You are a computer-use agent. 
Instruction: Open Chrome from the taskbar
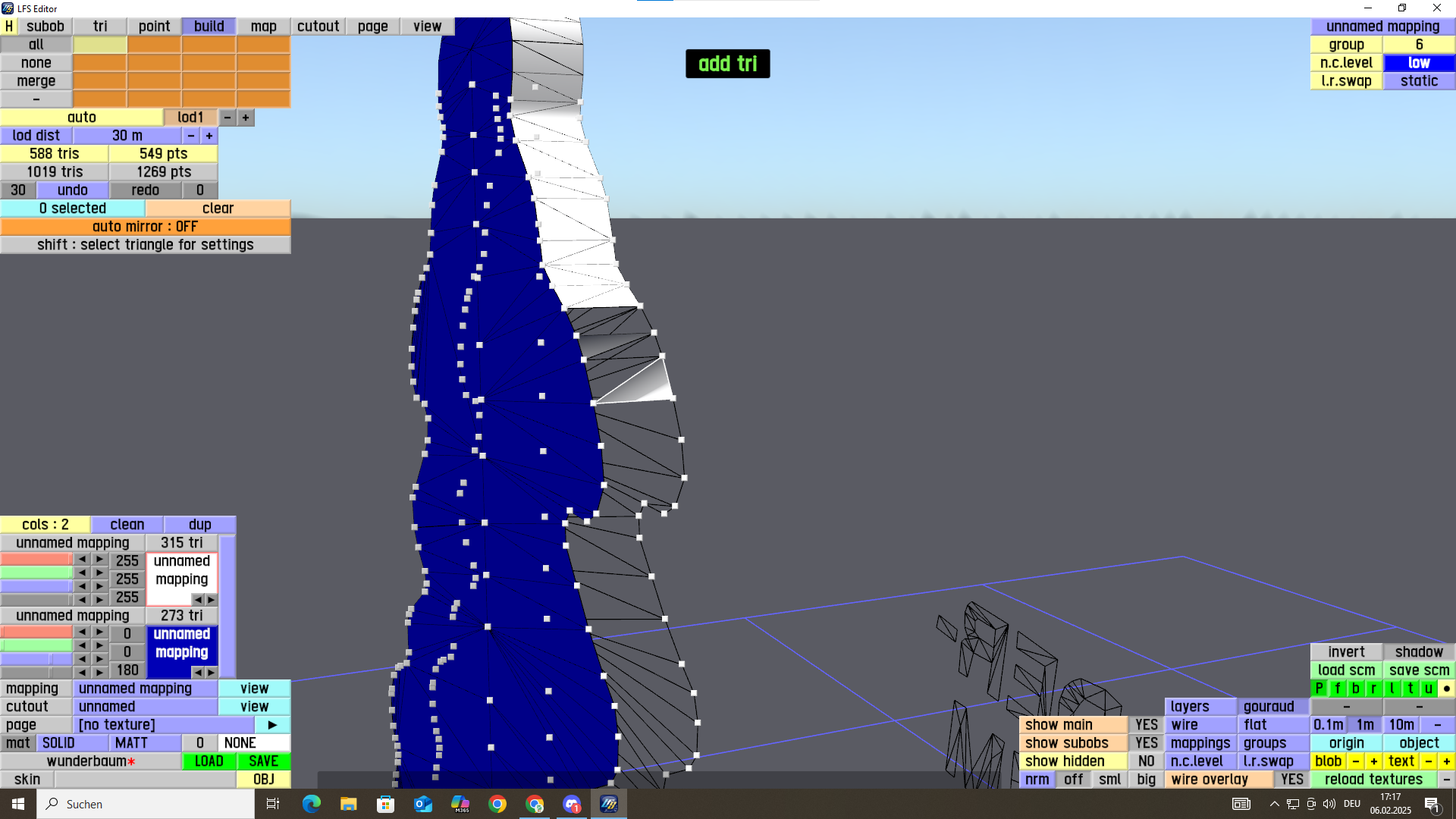coord(497,804)
